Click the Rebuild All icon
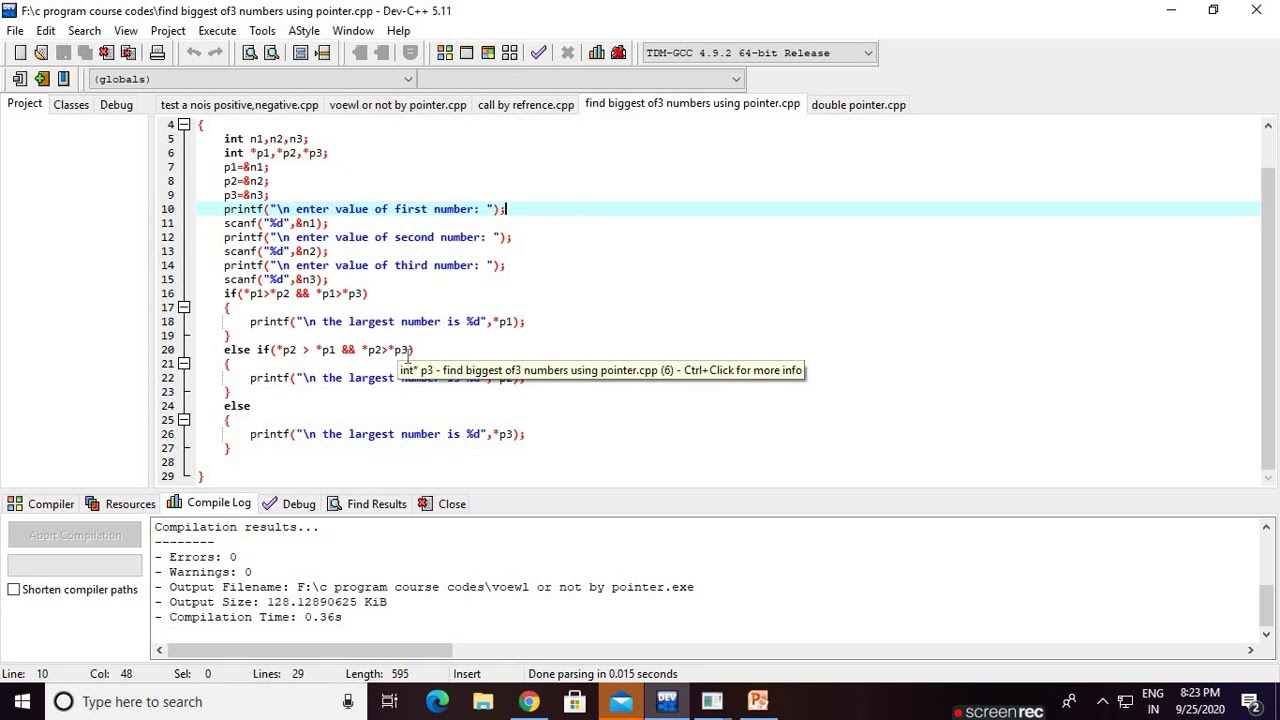This screenshot has height=720, width=1280. click(x=510, y=53)
